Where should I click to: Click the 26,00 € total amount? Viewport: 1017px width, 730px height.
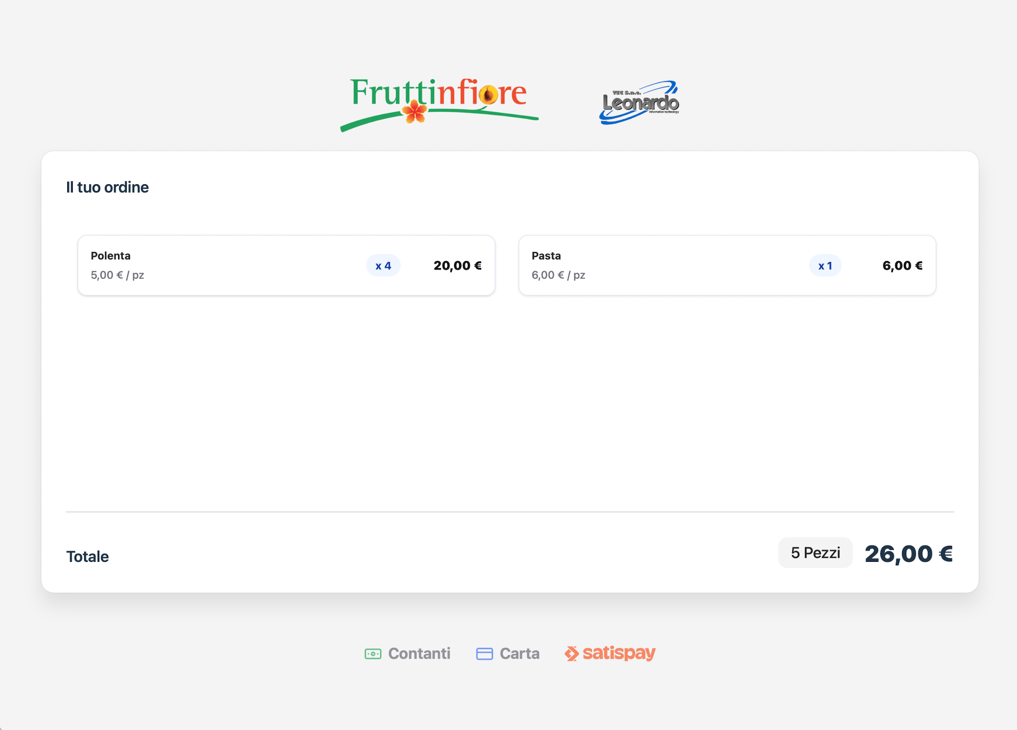908,554
